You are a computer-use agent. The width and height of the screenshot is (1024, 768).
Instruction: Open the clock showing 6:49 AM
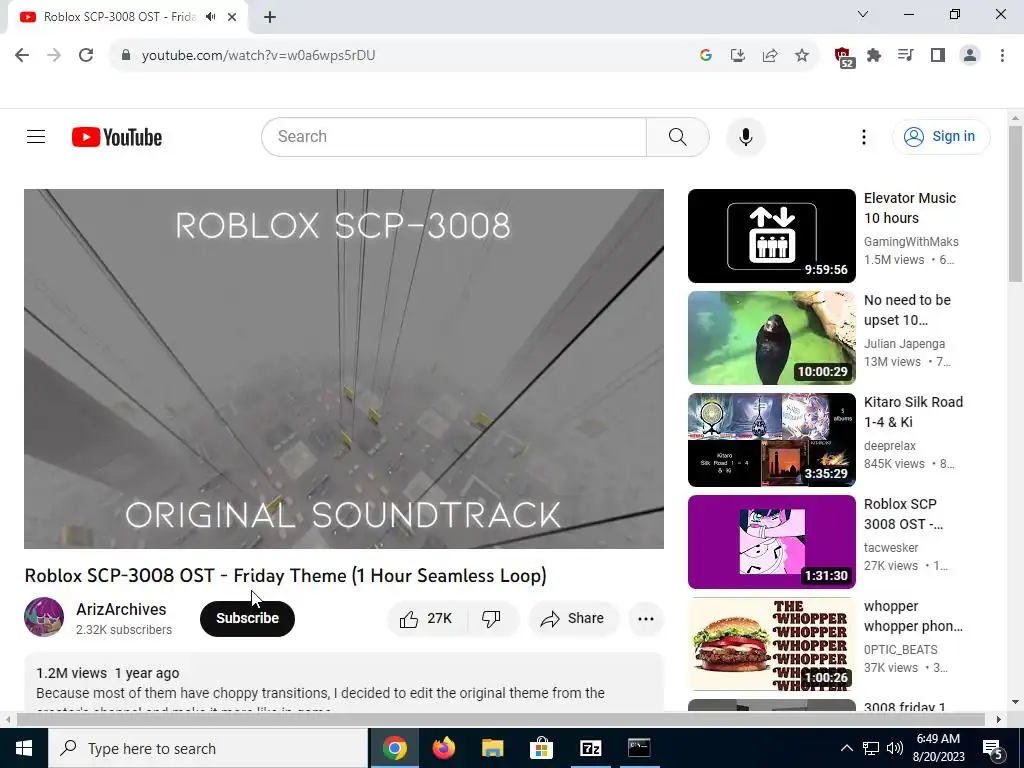point(938,748)
